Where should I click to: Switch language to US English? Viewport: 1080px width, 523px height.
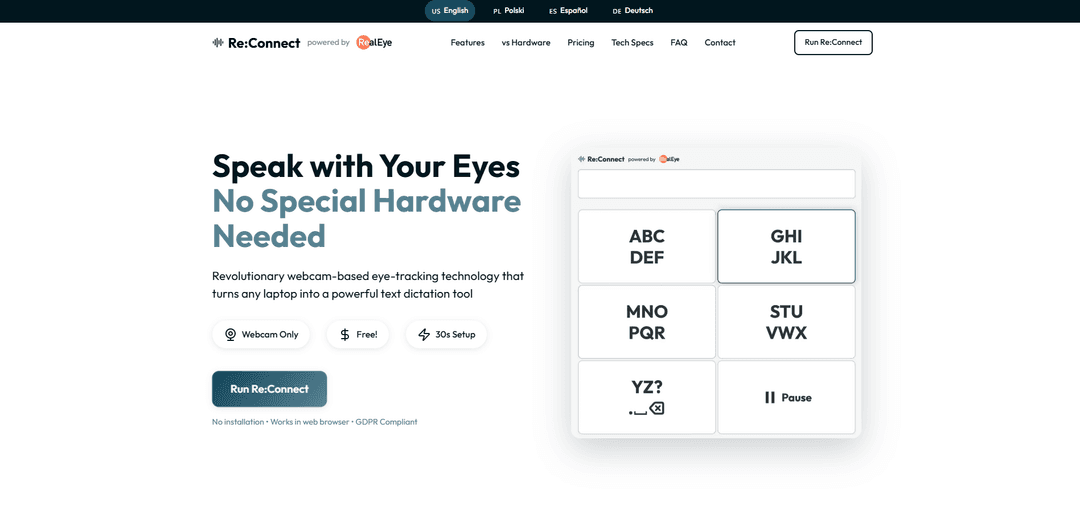(x=450, y=11)
